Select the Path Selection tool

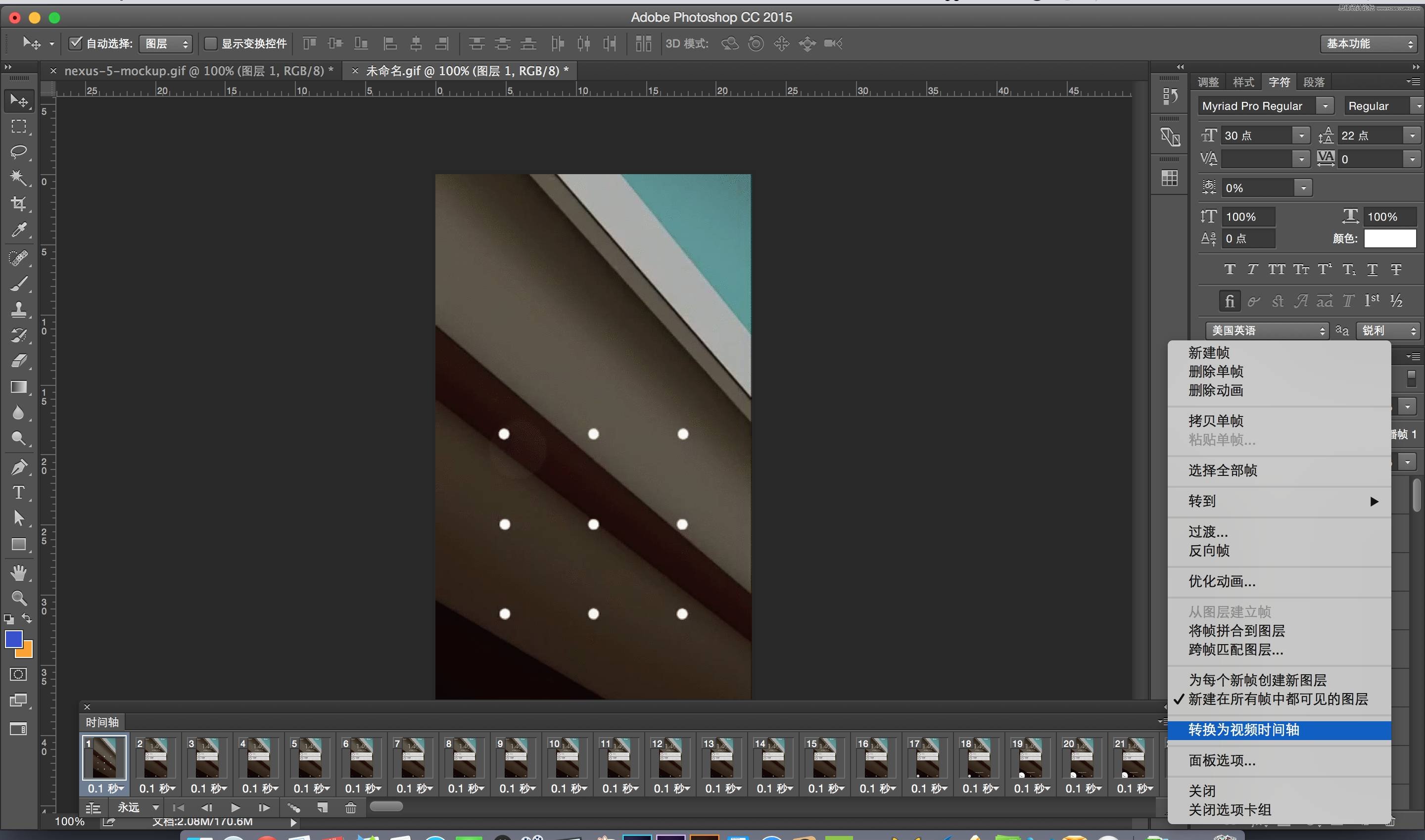[x=19, y=518]
